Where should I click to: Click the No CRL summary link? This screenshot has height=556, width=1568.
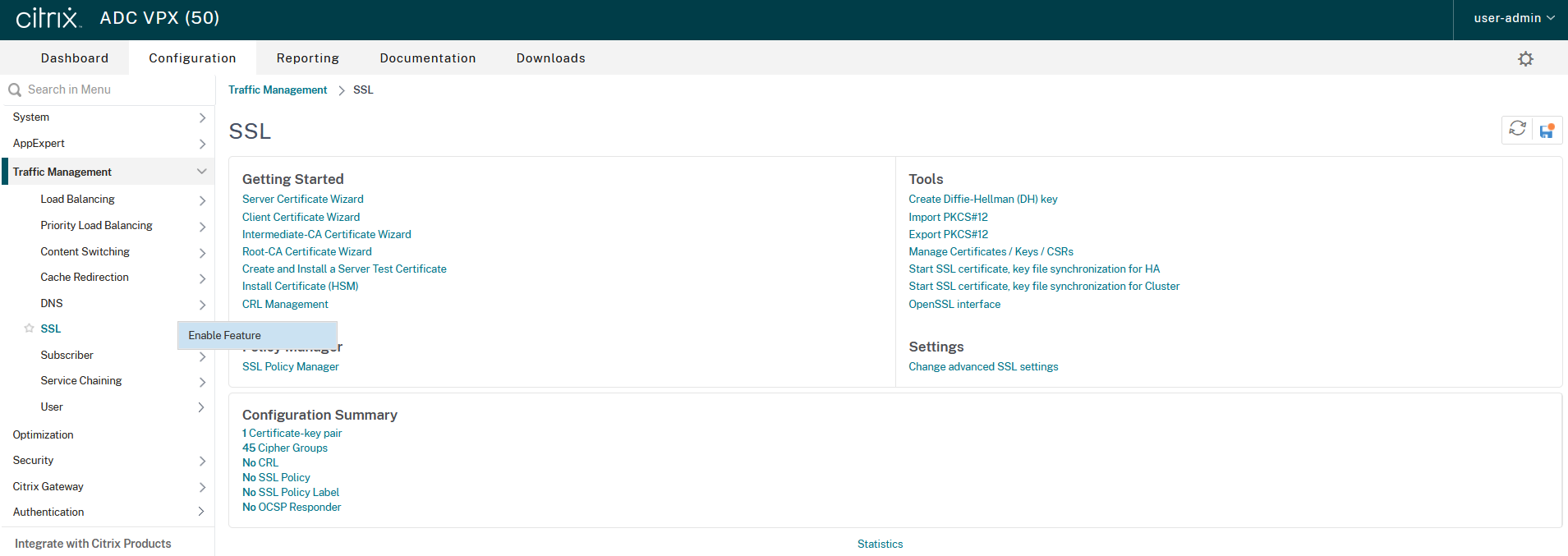(x=260, y=463)
